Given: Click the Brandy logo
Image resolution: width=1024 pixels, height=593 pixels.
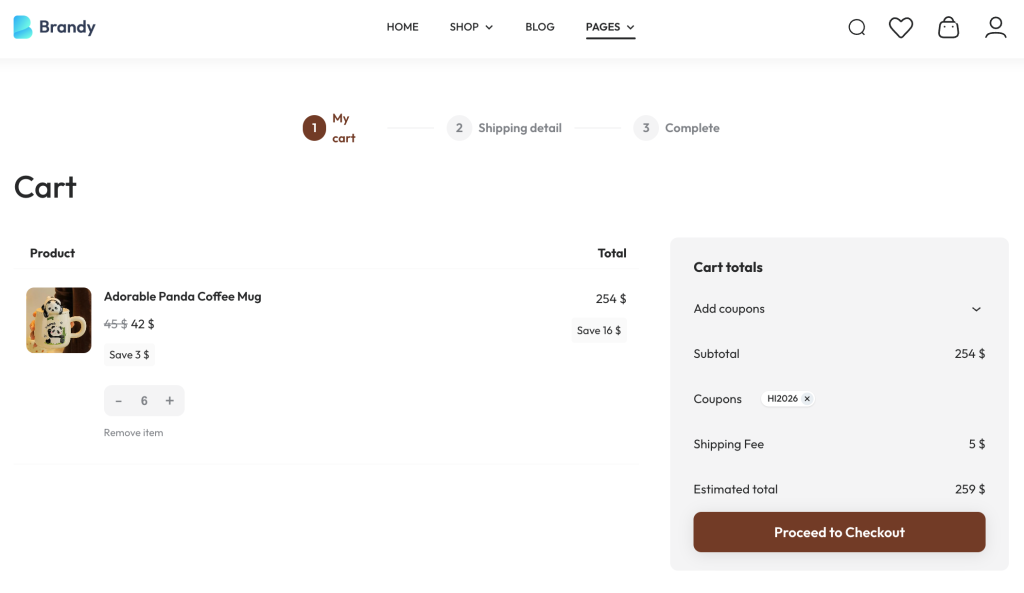Looking at the screenshot, I should click(x=55, y=27).
